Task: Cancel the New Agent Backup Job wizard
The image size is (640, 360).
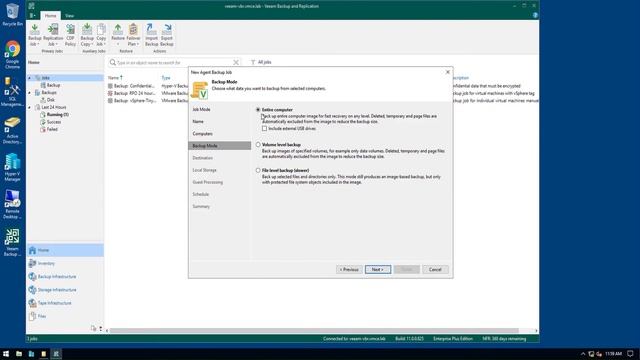Action: pyautogui.click(x=435, y=269)
